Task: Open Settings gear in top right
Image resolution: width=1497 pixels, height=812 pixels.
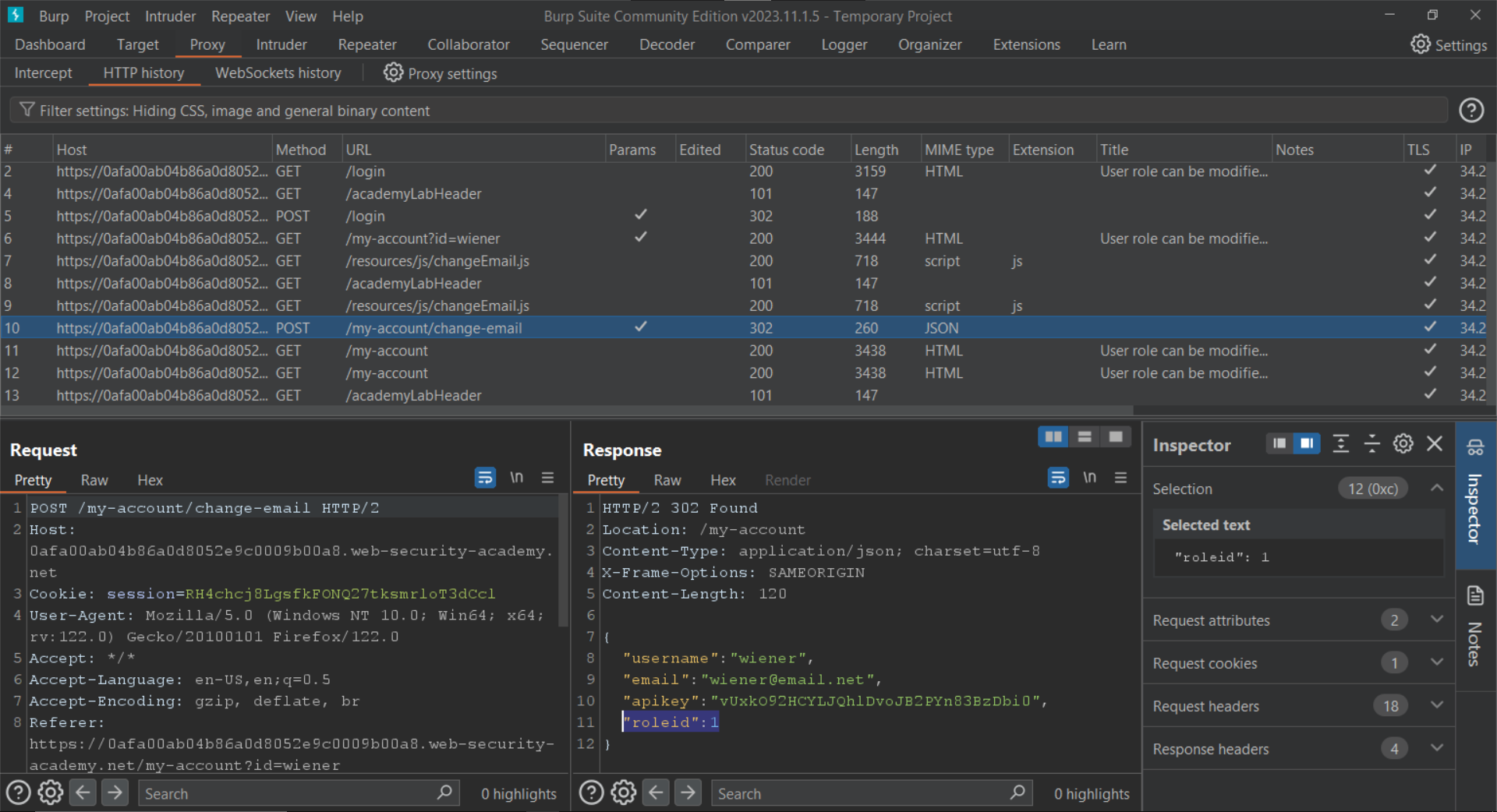Action: (x=1420, y=44)
